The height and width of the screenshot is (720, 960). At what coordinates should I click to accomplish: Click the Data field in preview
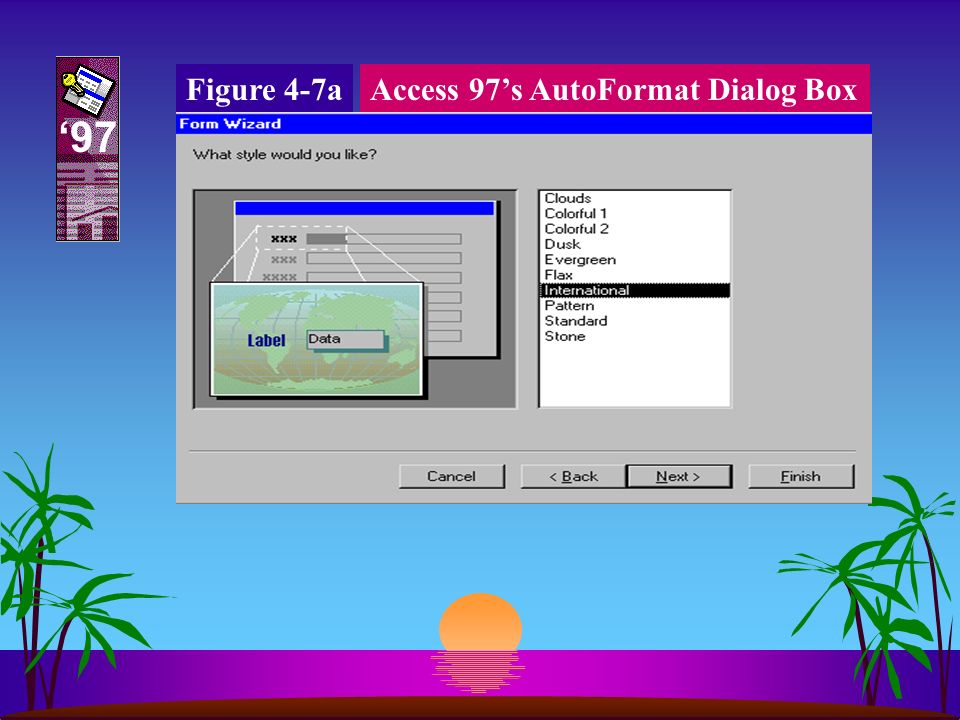click(x=345, y=339)
